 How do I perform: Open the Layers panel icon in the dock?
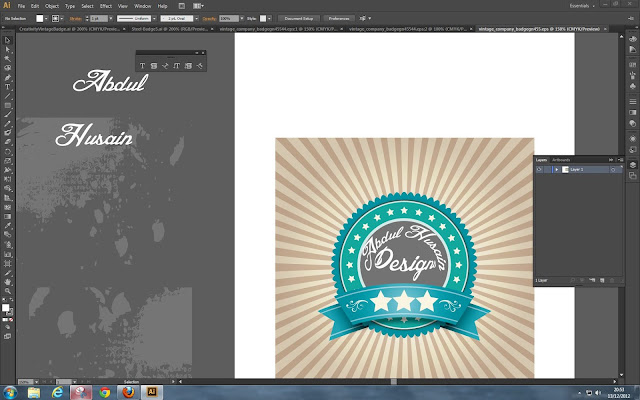point(632,165)
